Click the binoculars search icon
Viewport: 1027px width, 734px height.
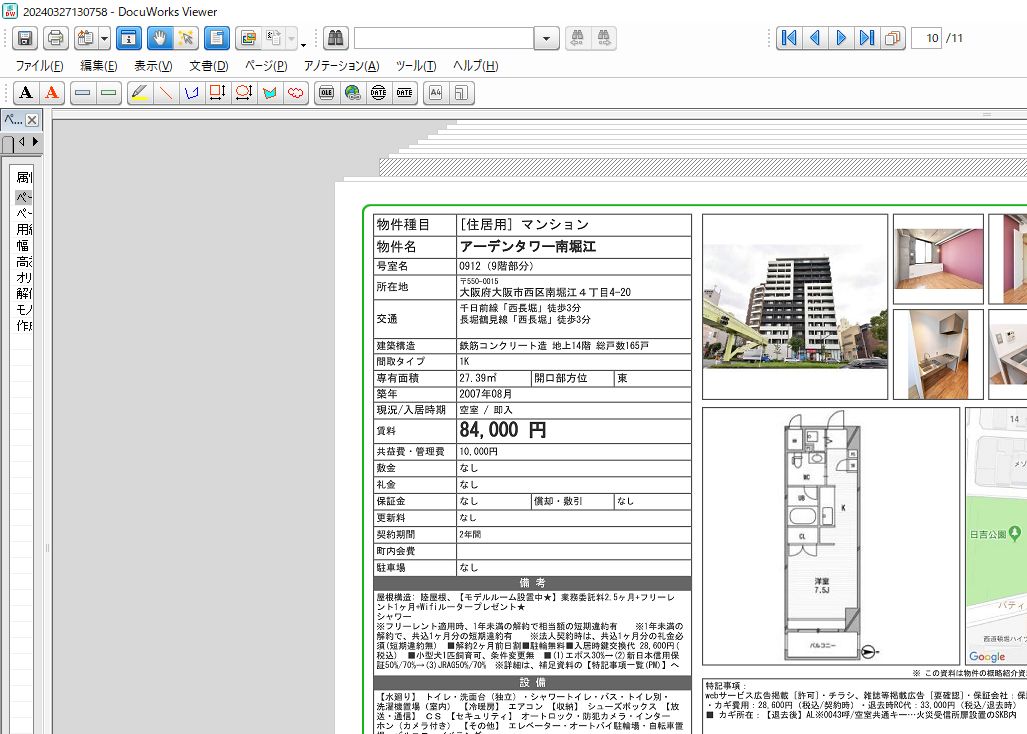[335, 38]
